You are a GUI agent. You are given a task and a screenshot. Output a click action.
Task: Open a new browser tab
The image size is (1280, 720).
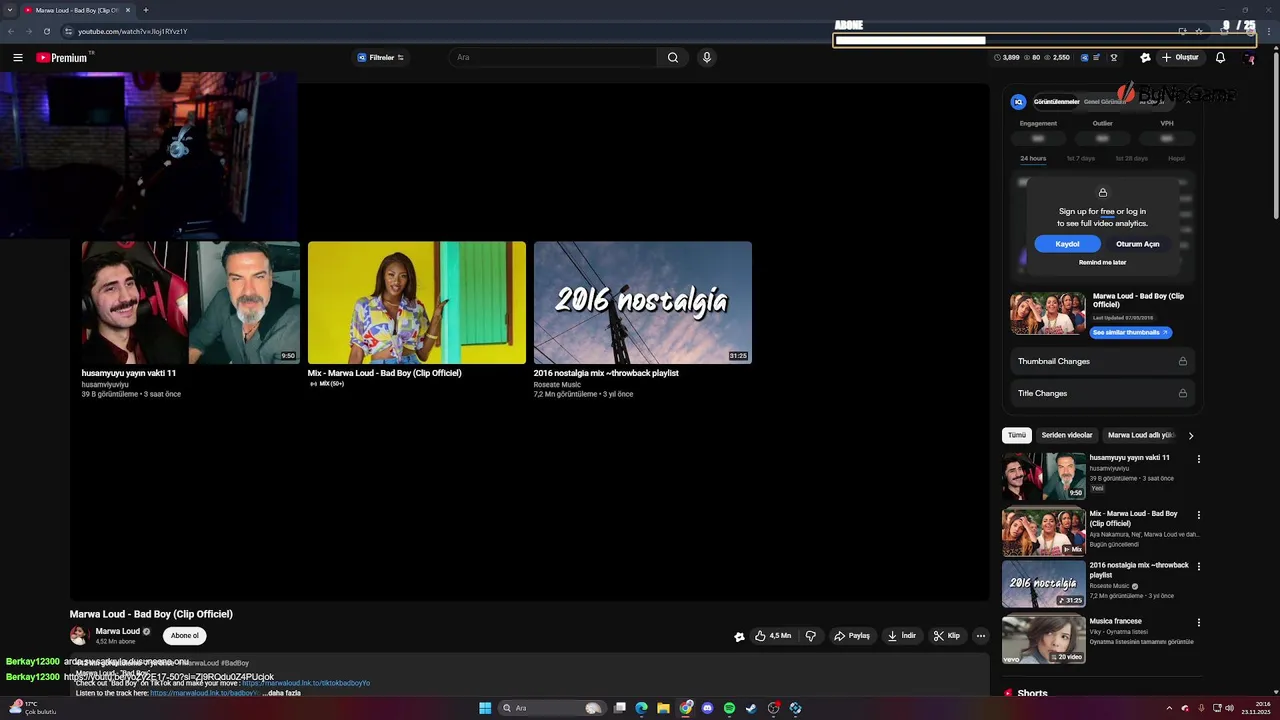point(145,10)
